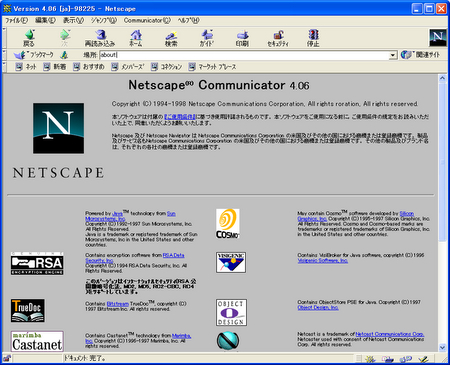Collapse the personal toolbar using its grip
Image resolution: width=450 pixels, height=365 pixels.
tap(4, 67)
